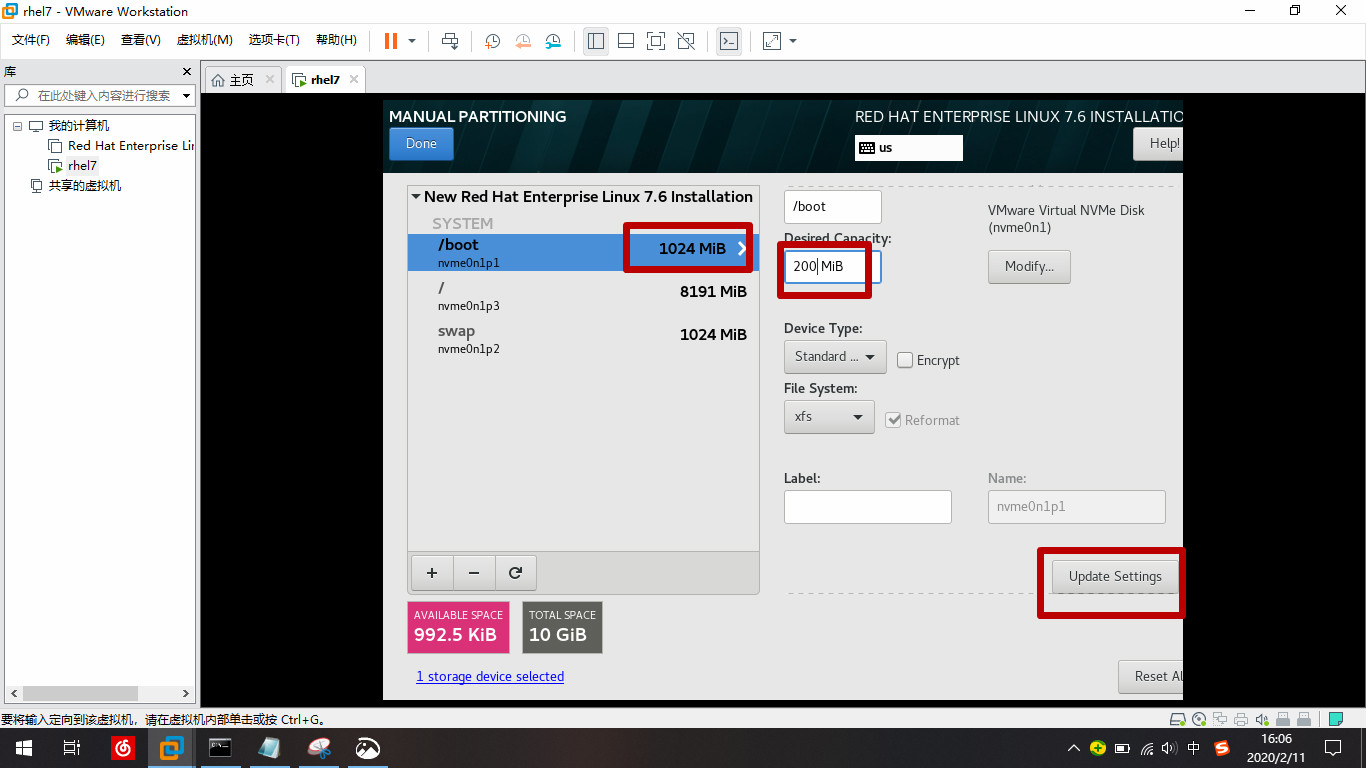Pause the virtual machine with the orange pause icon
This screenshot has height=768, width=1366.
tap(391, 41)
